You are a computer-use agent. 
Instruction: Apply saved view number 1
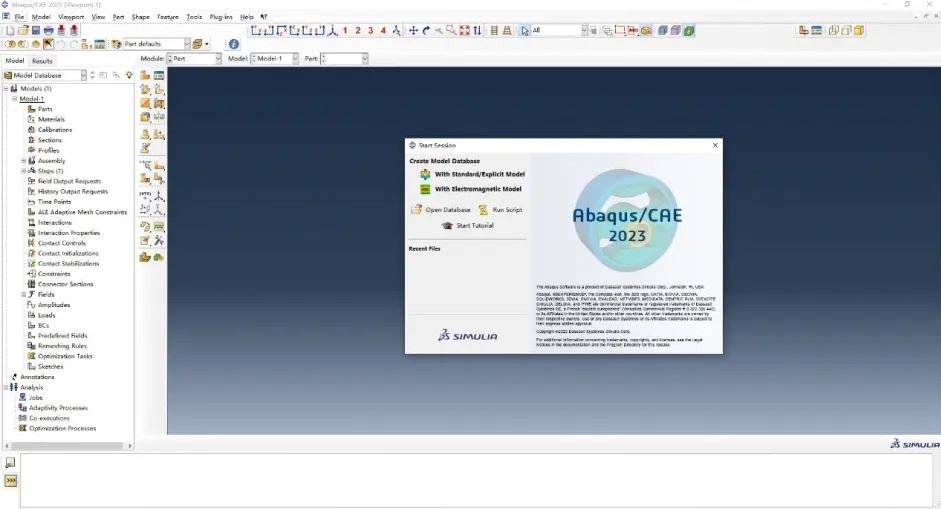coord(345,31)
